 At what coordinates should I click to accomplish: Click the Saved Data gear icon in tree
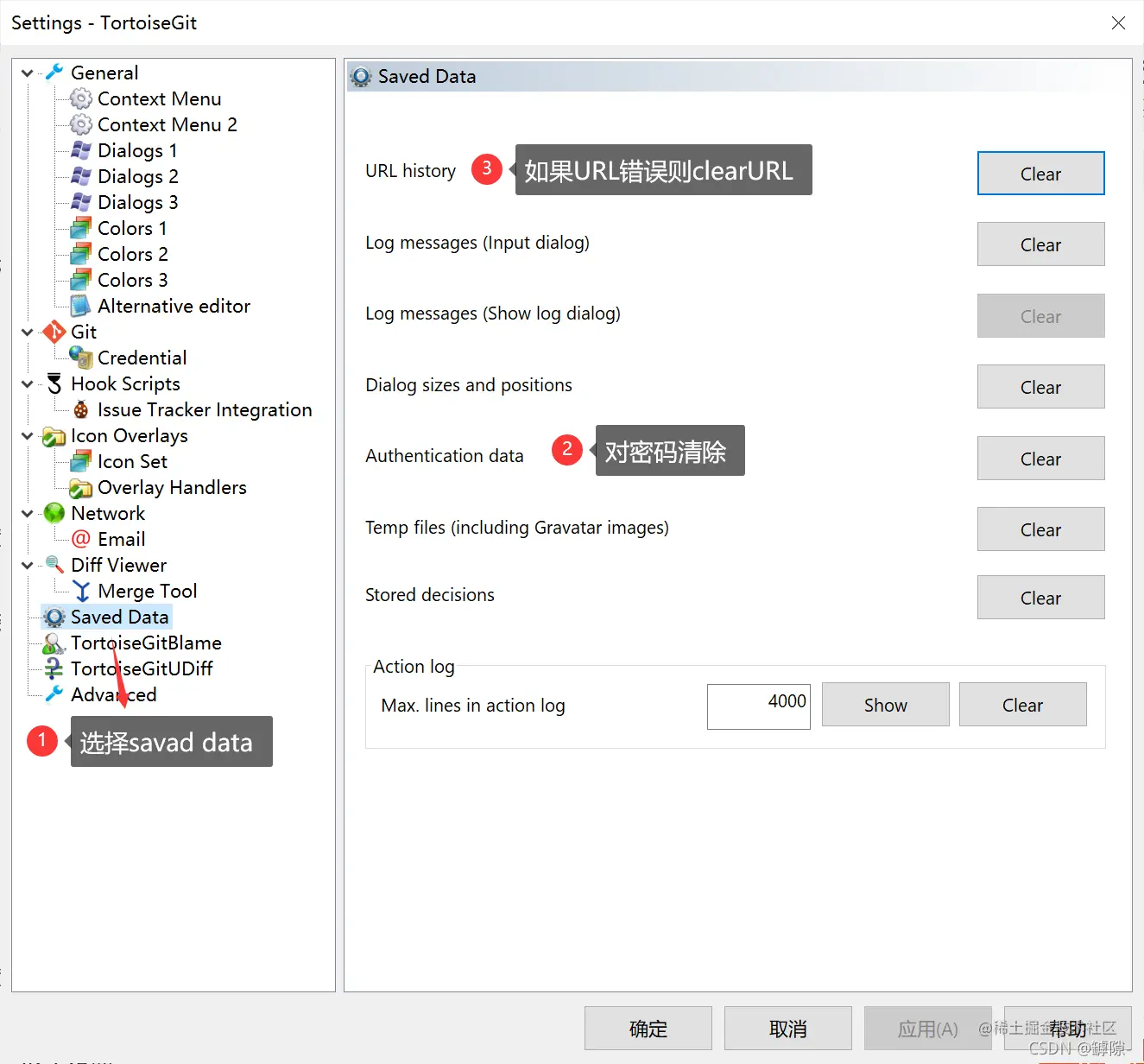[54, 617]
